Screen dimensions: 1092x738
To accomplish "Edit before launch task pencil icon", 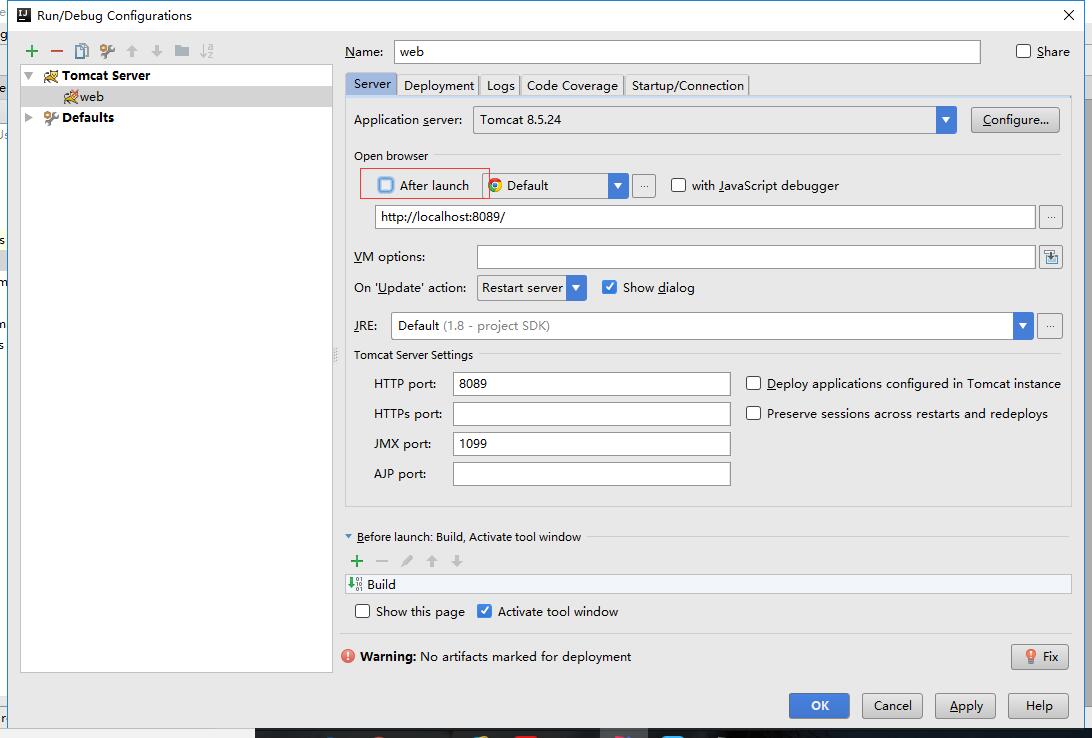I will (x=407, y=561).
